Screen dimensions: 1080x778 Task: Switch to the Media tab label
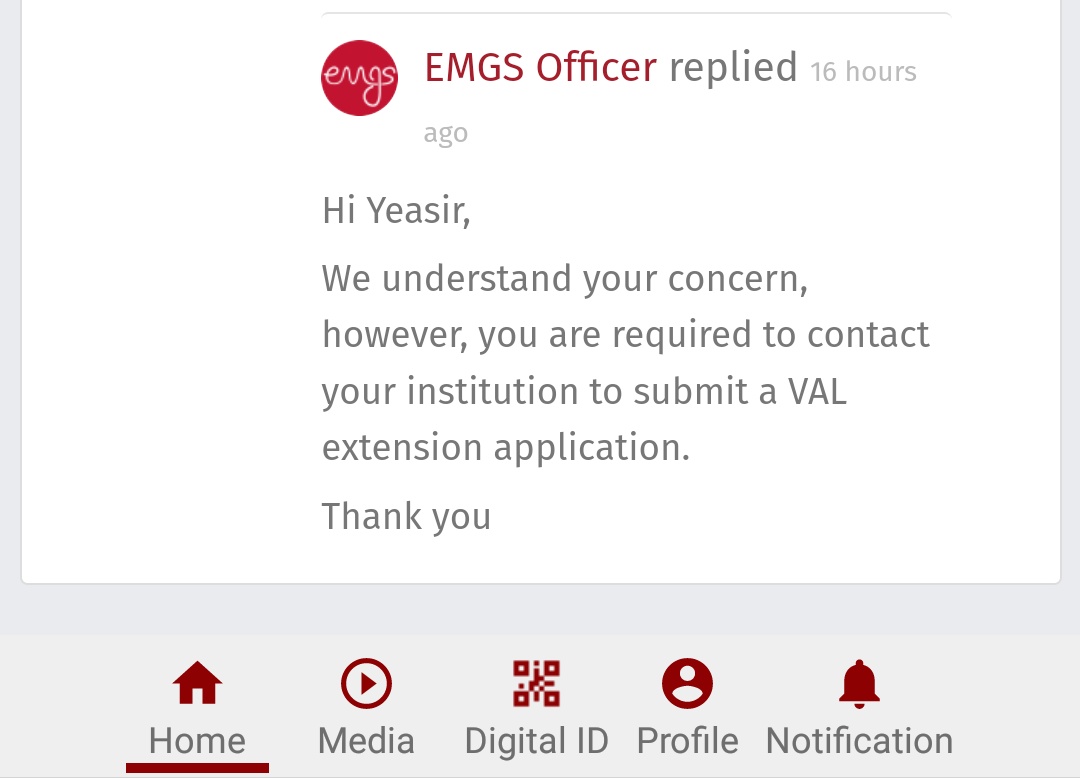(366, 741)
